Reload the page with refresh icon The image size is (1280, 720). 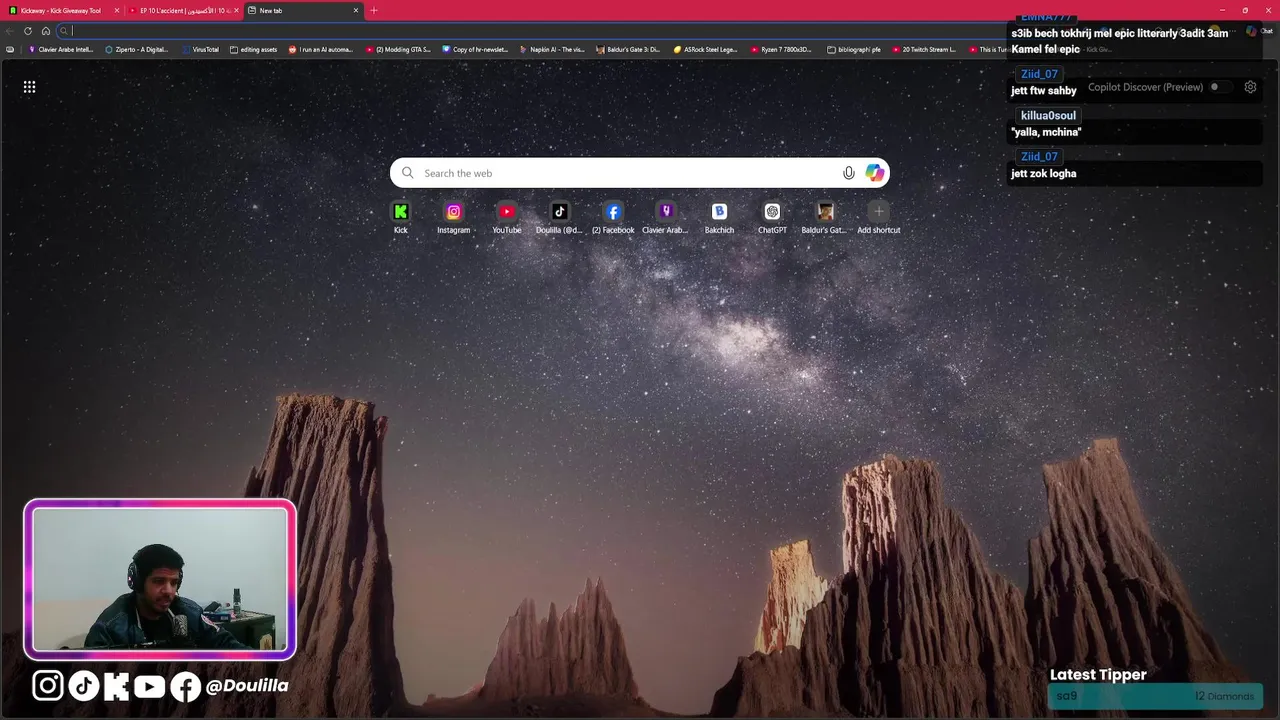[28, 31]
